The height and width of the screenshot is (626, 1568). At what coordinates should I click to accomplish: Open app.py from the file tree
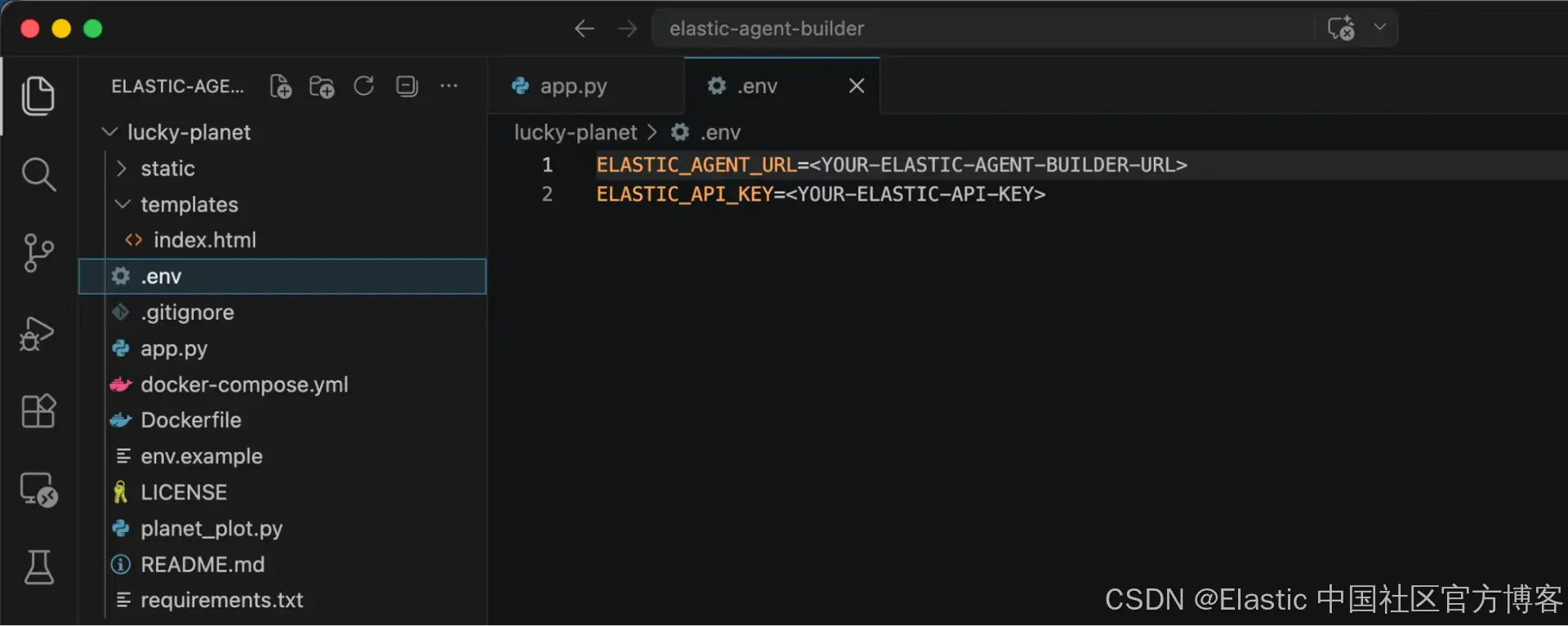(283, 349)
